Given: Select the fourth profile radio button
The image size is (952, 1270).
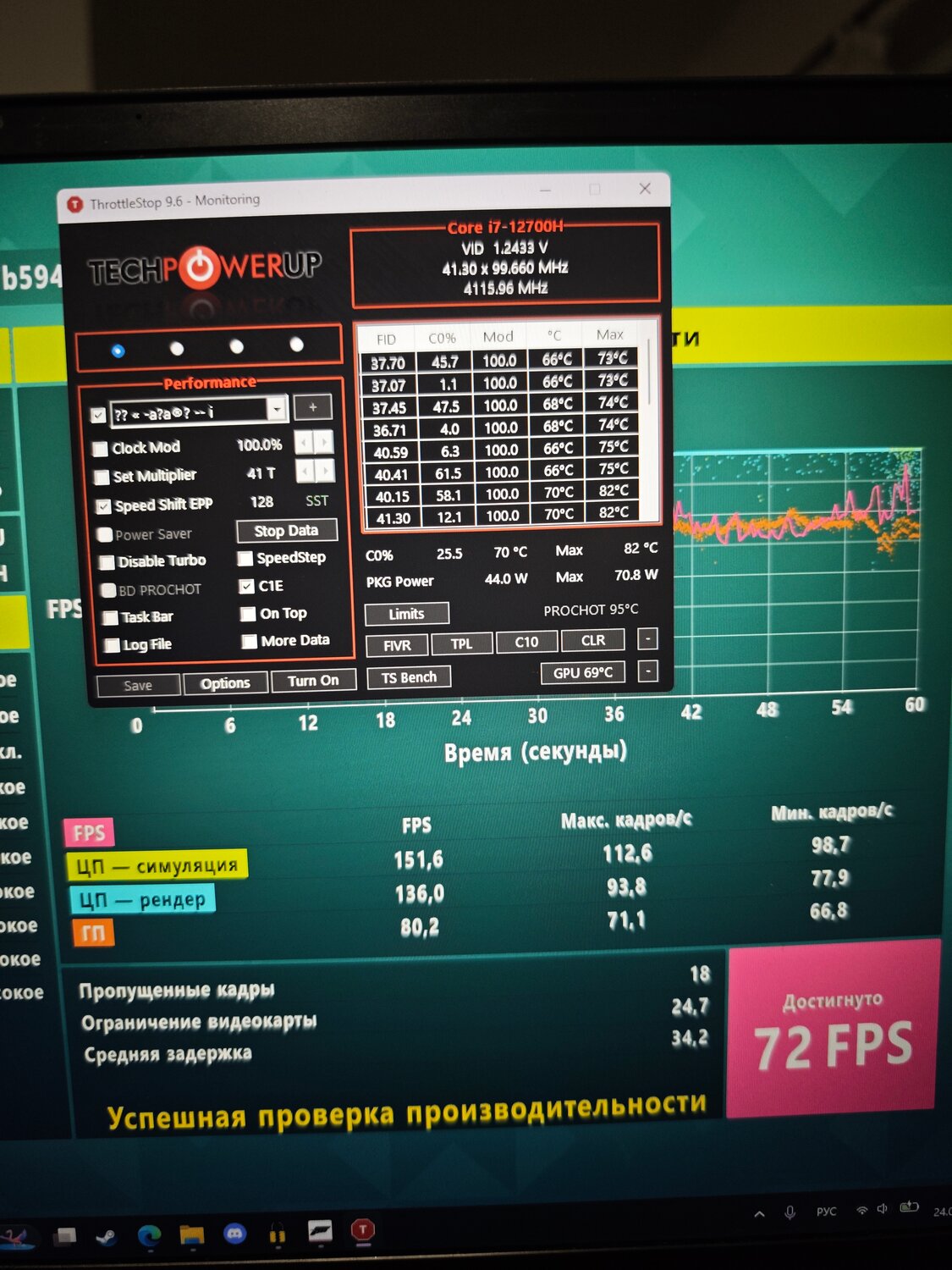Looking at the screenshot, I should pos(297,345).
